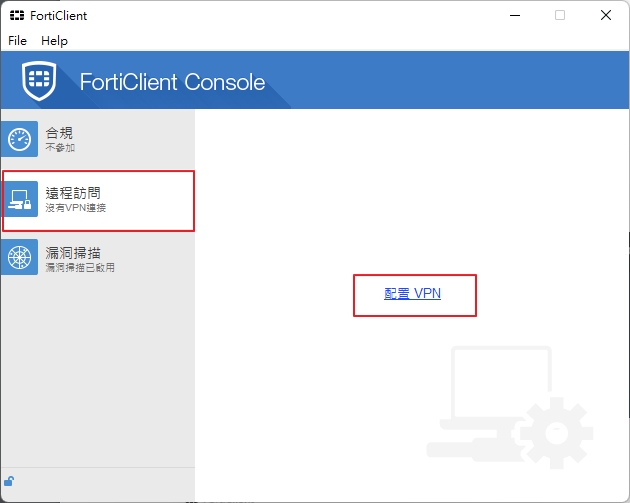This screenshot has width=630, height=503.
Task: Click the FortiClient title bar app icon
Action: point(17,15)
